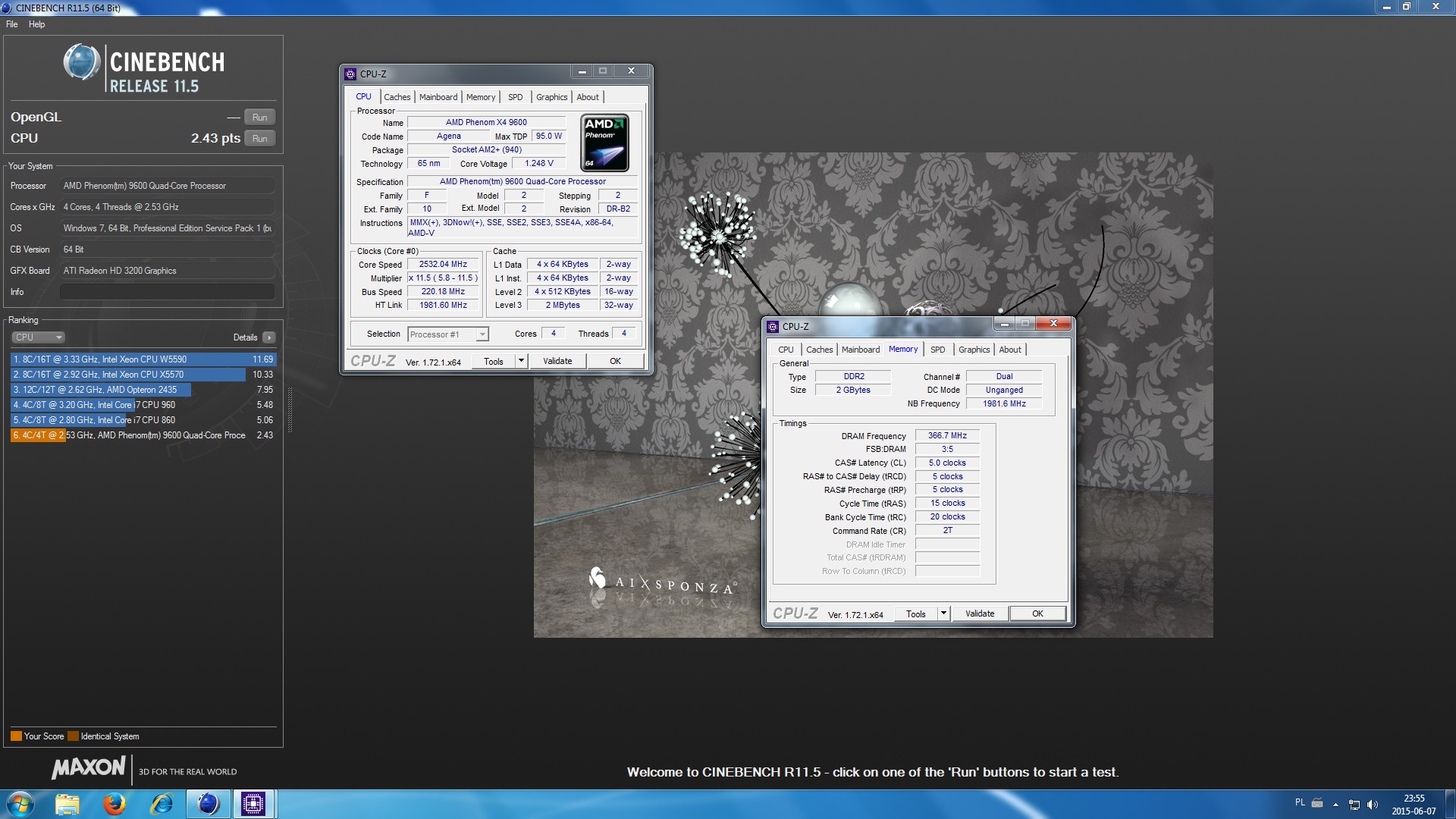Open Windows Explorer from the taskbar
This screenshot has width=1456, height=819.
coord(67,804)
